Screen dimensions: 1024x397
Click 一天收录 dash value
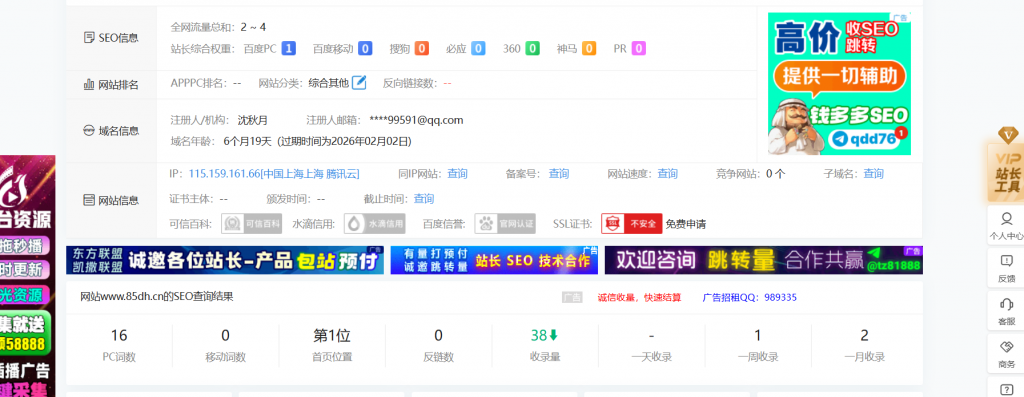[651, 336]
